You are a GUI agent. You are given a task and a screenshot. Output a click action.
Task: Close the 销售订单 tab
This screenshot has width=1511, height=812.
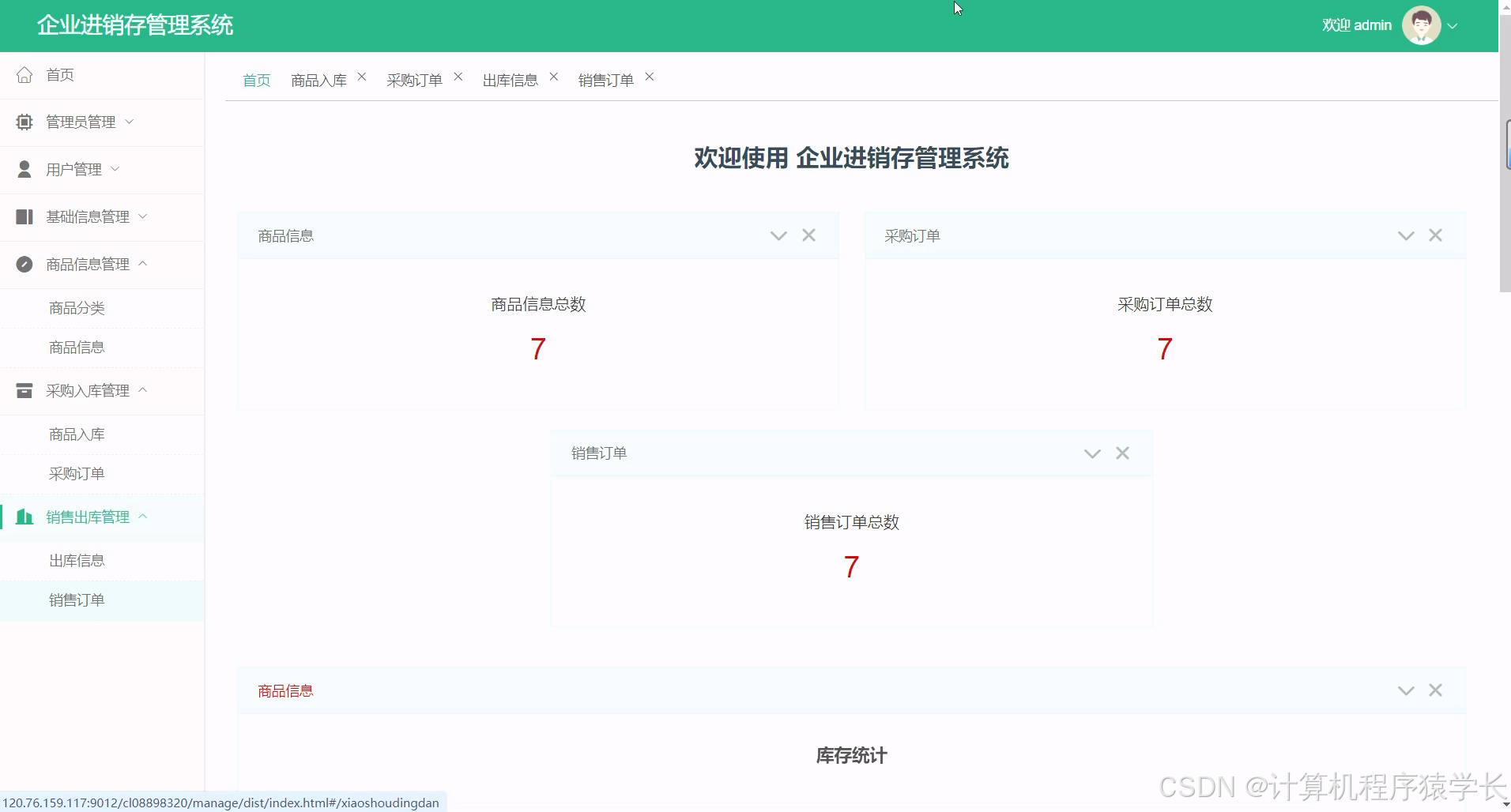(649, 77)
